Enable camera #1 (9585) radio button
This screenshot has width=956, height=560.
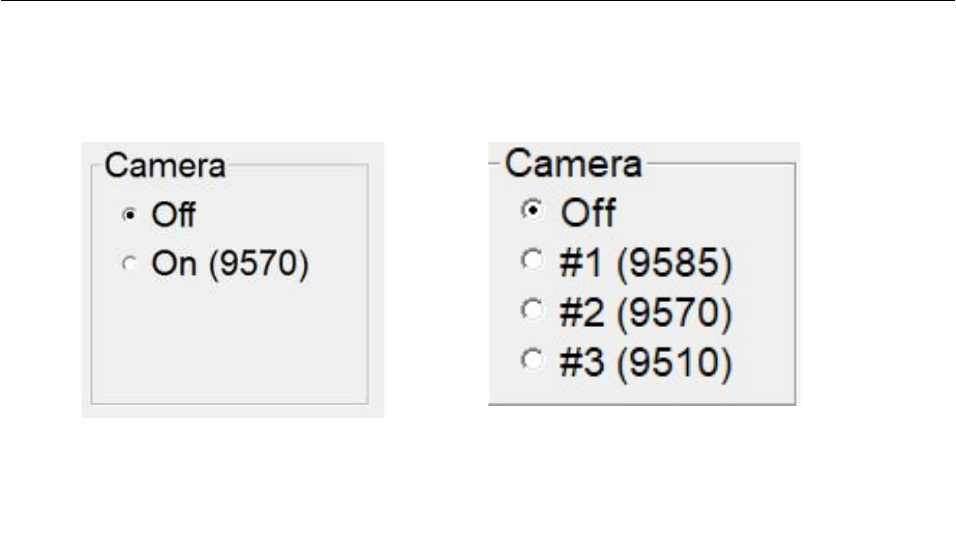click(535, 260)
